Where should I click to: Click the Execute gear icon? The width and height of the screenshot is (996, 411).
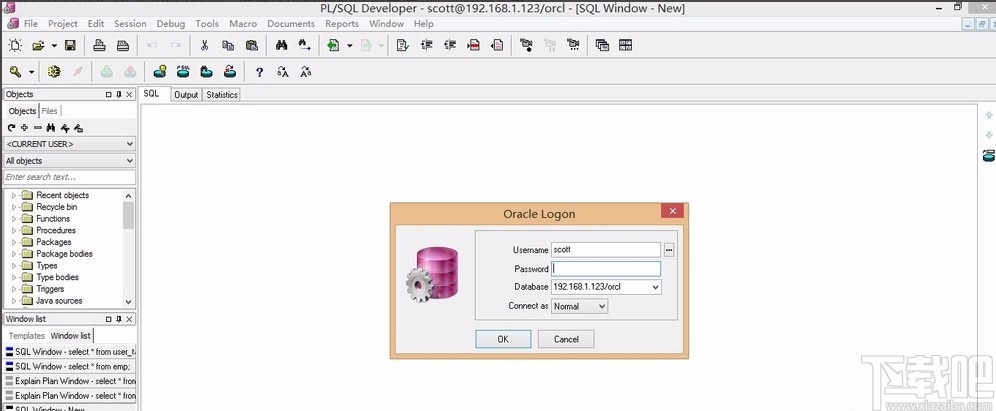(54, 72)
